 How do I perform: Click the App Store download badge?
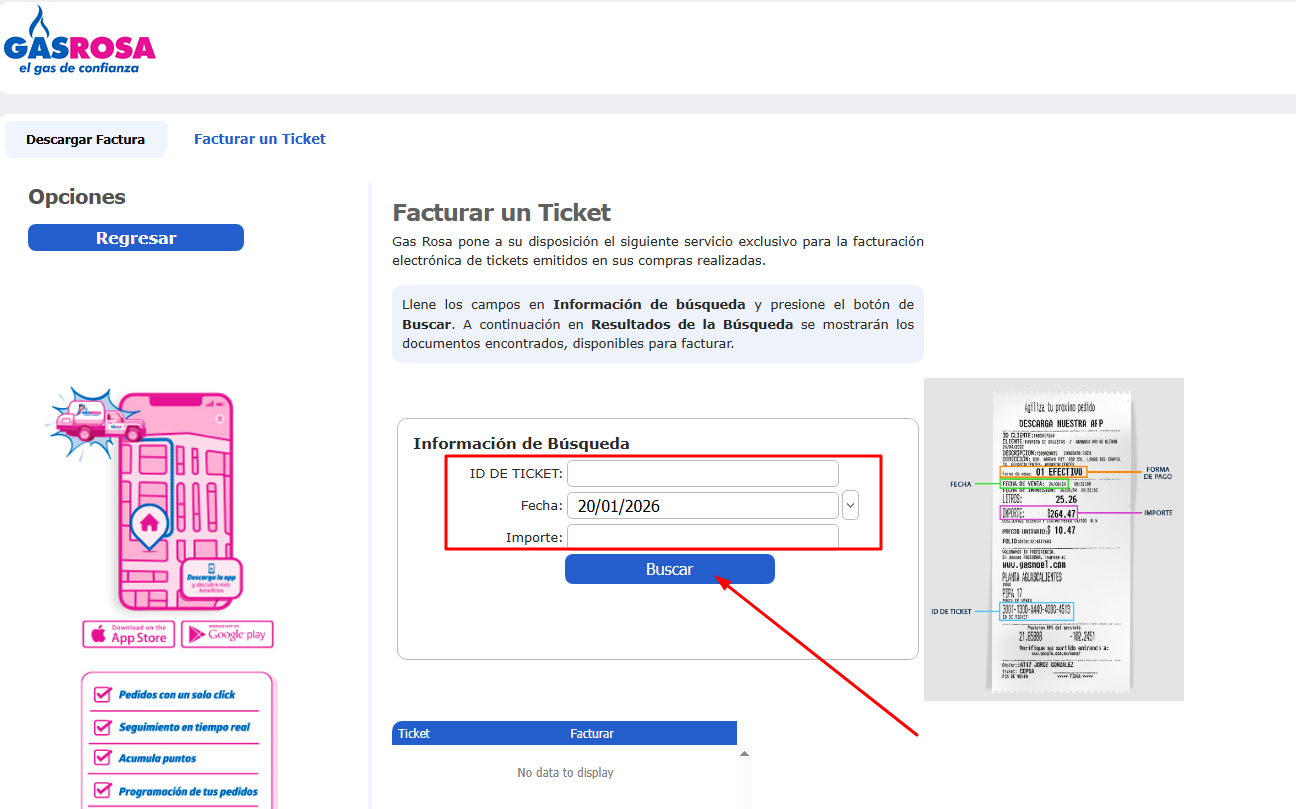[128, 634]
